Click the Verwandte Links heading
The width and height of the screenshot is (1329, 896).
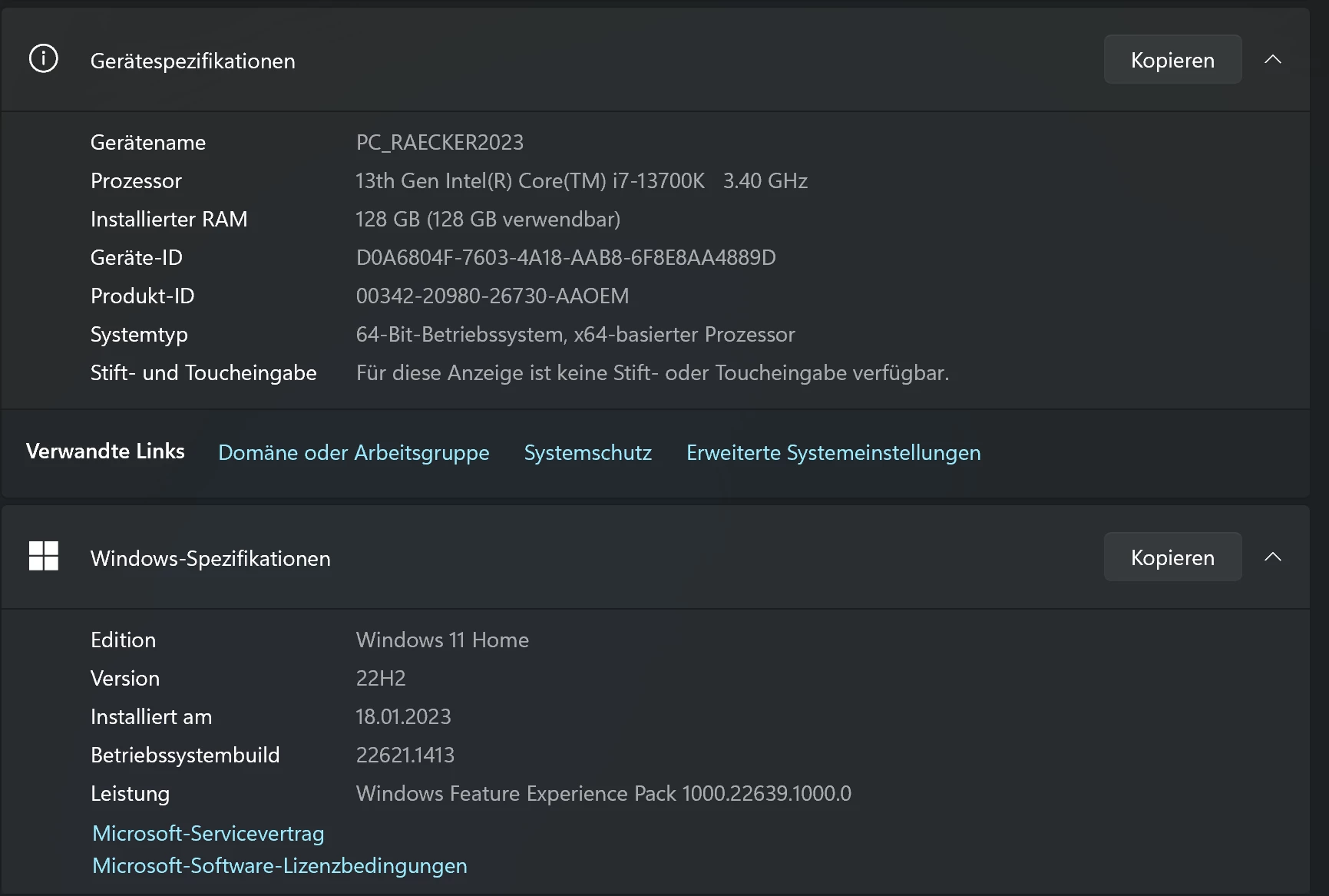(105, 451)
